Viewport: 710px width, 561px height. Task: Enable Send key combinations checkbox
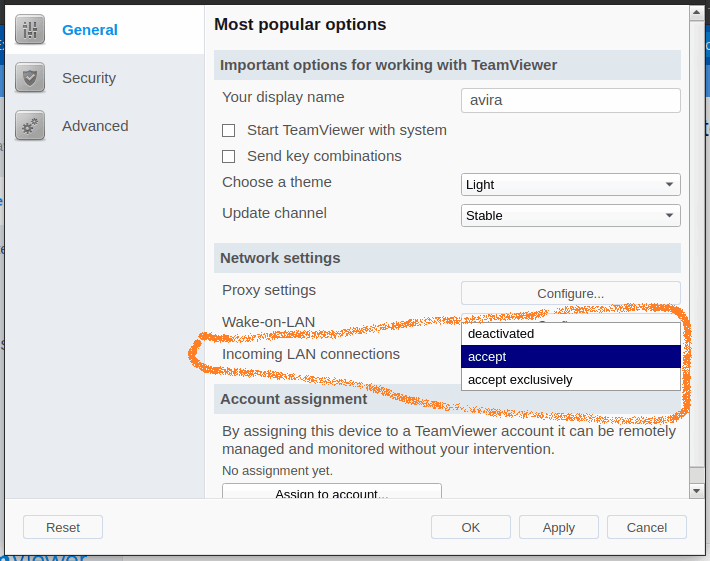tap(228, 156)
